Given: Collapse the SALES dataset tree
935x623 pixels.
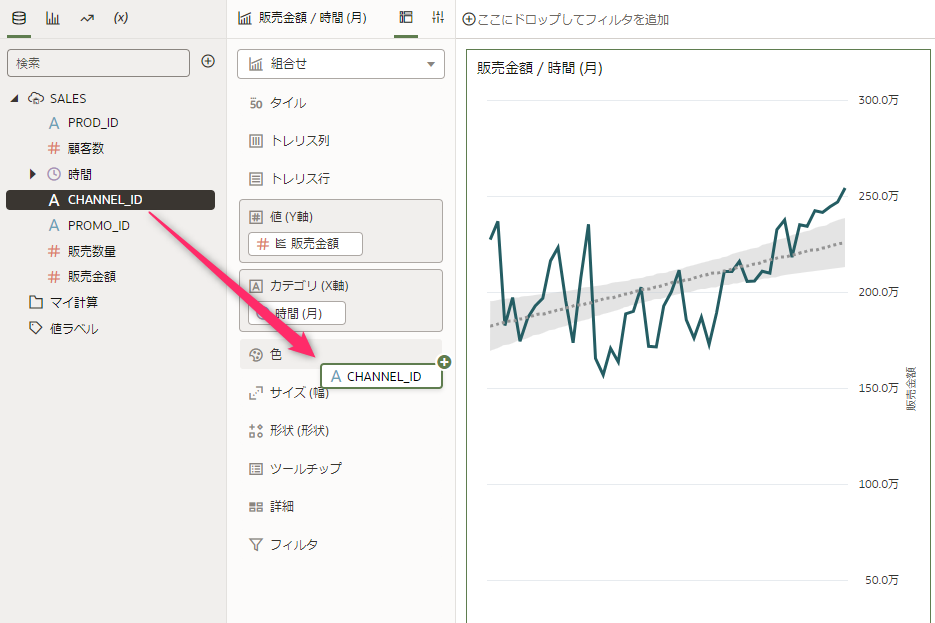Looking at the screenshot, I should click(14, 98).
